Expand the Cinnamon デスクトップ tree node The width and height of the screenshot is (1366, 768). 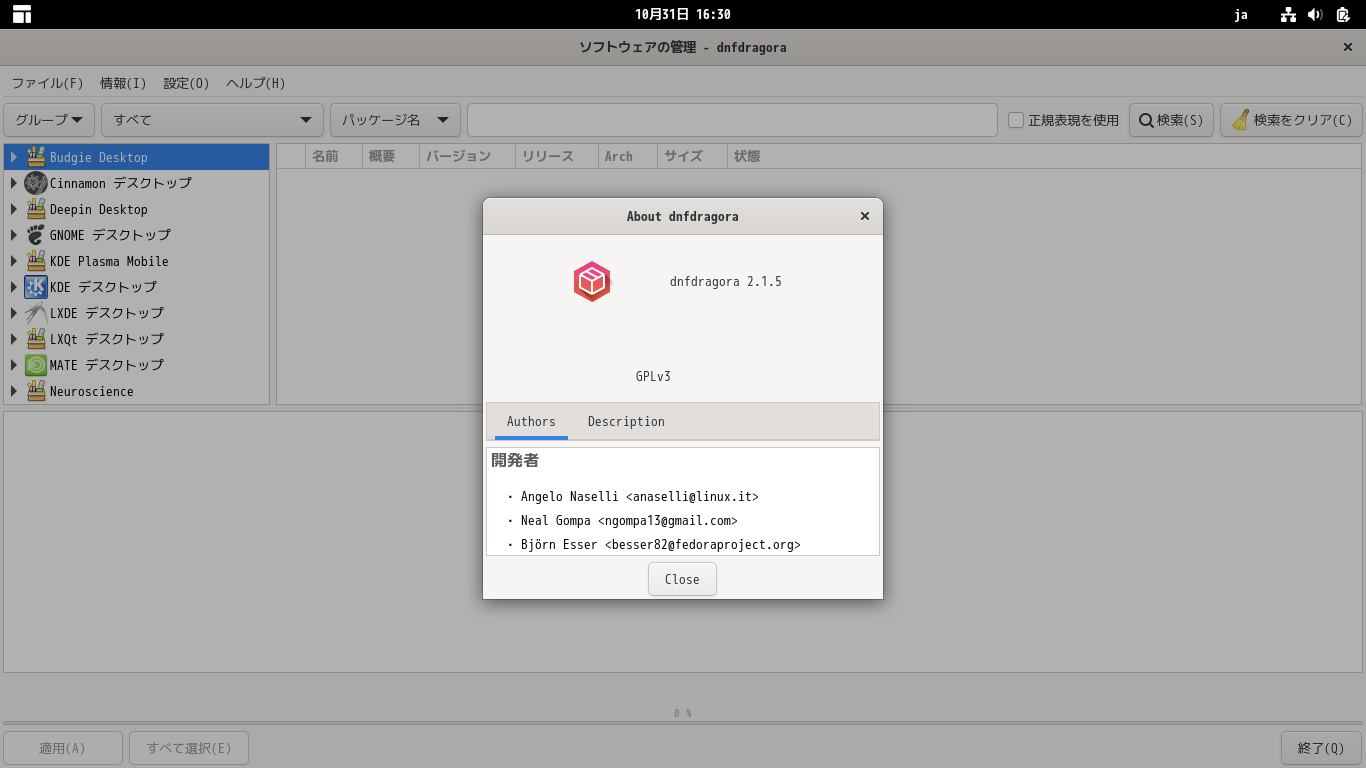13,183
